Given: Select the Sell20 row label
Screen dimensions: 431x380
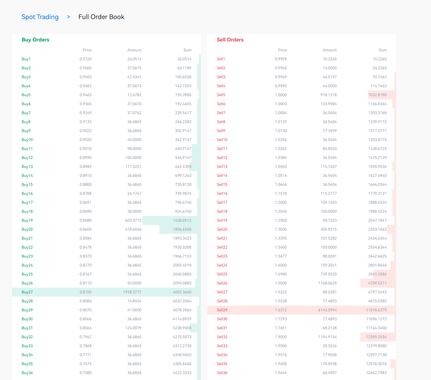Looking at the screenshot, I should tap(222, 230).
